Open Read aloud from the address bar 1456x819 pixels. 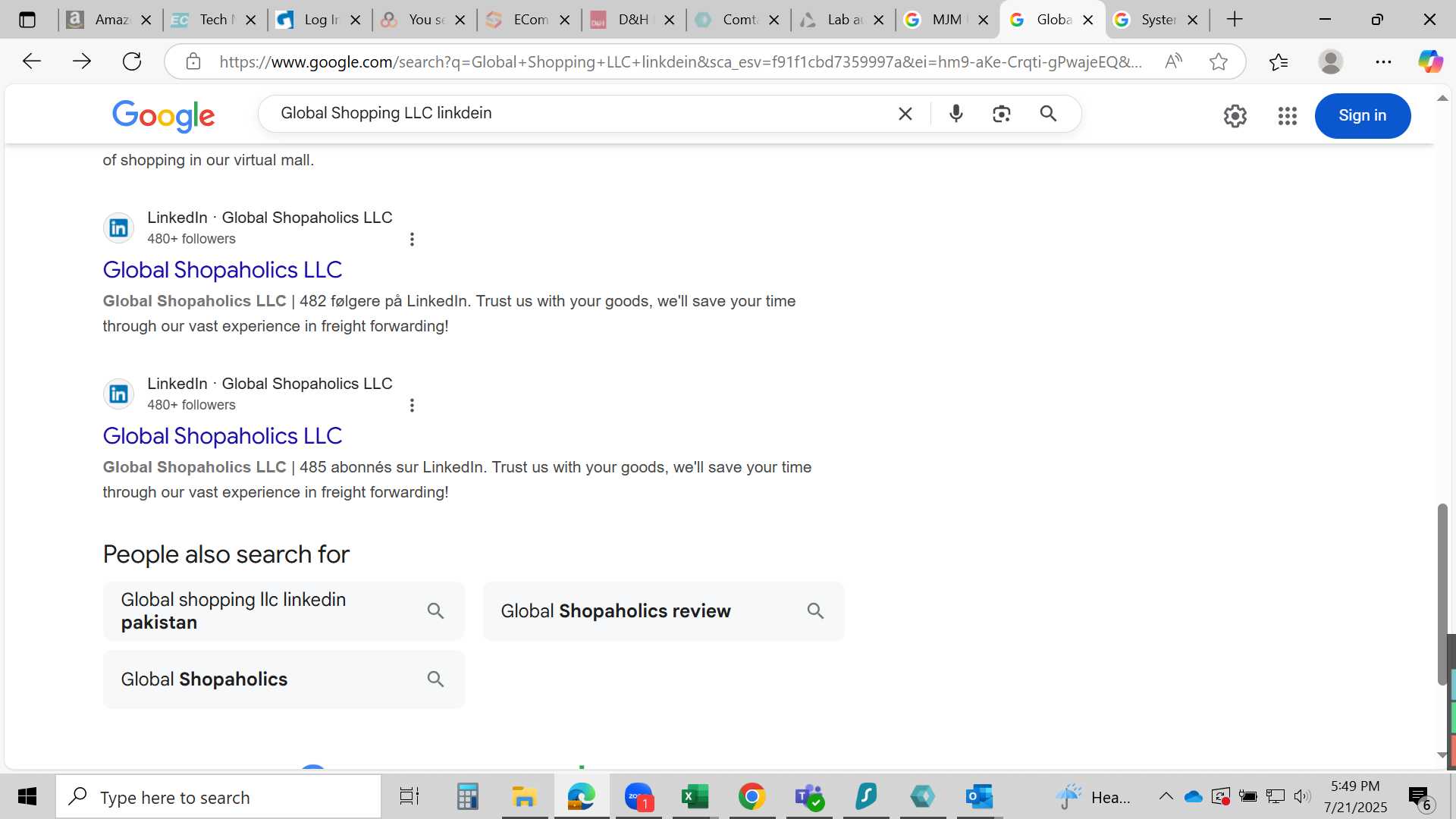point(1173,61)
